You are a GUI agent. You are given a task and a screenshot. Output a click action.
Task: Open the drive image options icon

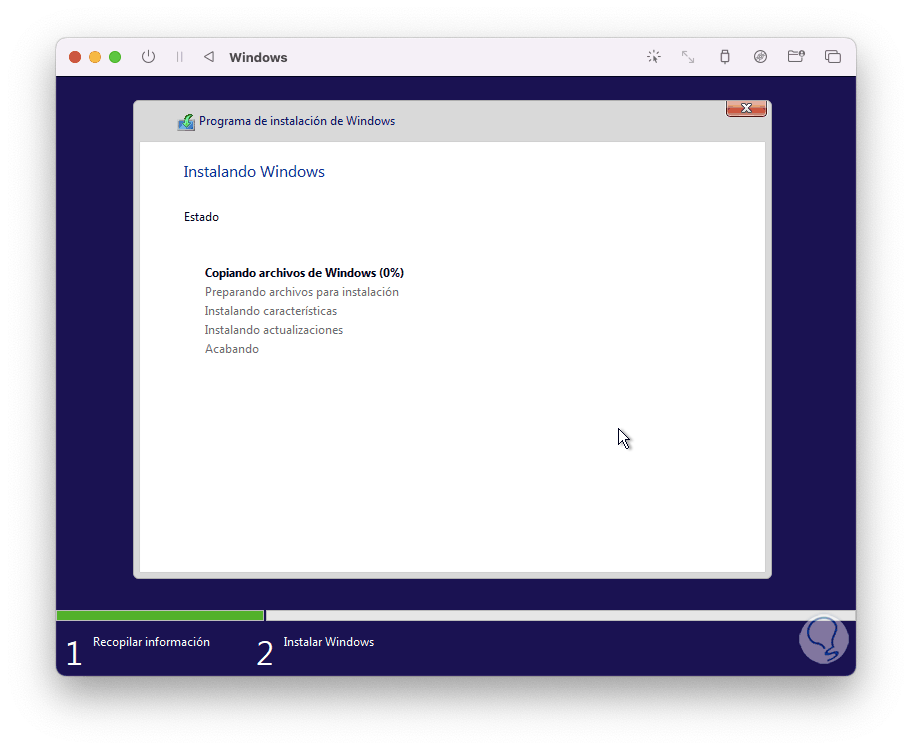[760, 56]
